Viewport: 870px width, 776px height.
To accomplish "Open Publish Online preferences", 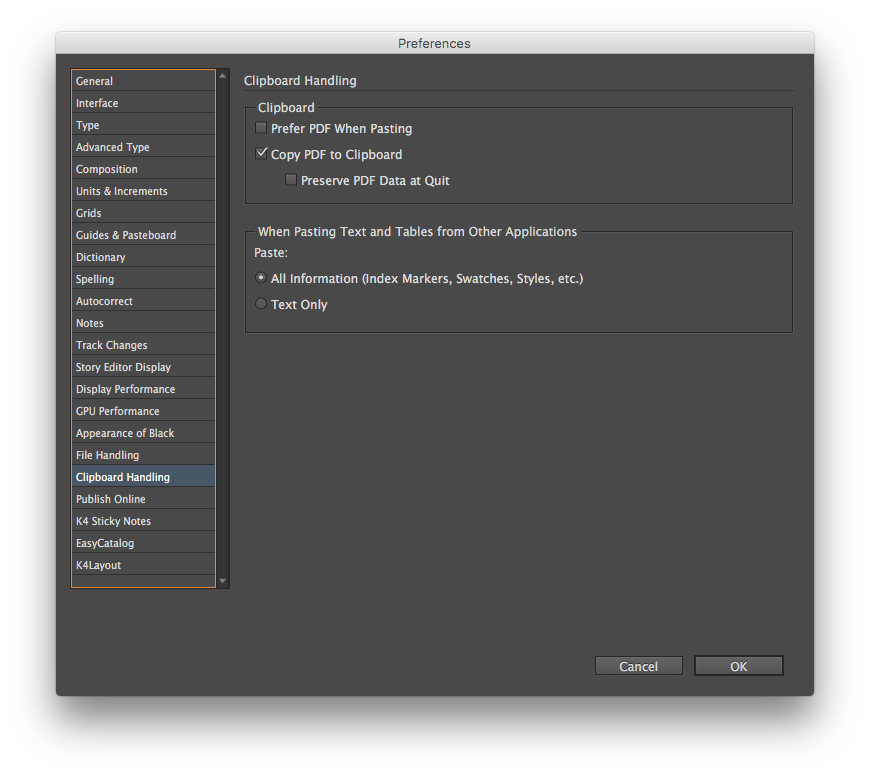I will [143, 499].
